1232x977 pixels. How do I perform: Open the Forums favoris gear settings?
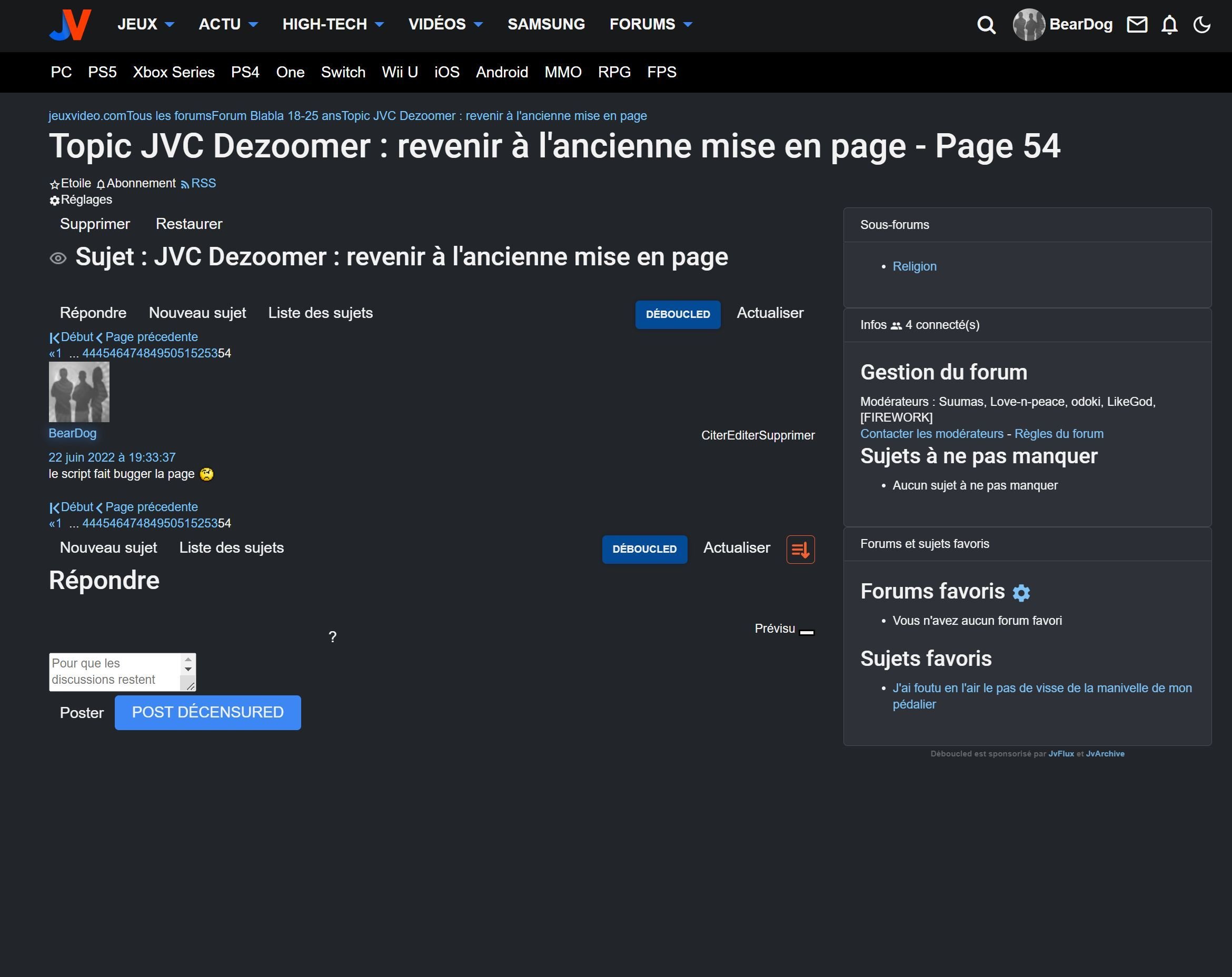pyautogui.click(x=1020, y=593)
